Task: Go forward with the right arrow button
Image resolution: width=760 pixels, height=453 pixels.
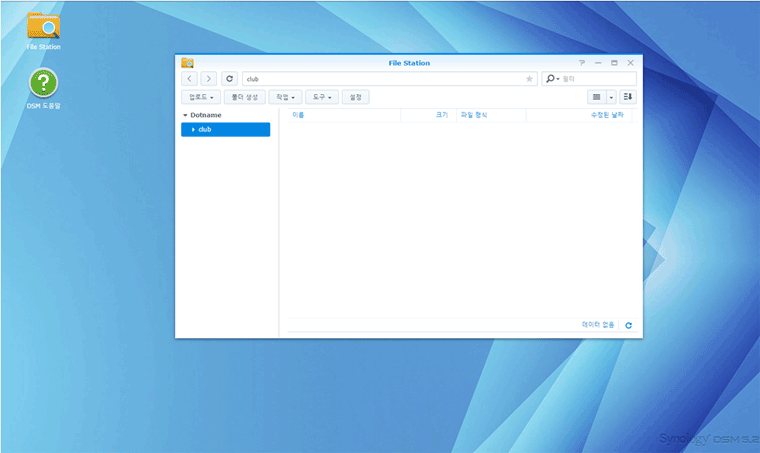Action: pos(208,78)
